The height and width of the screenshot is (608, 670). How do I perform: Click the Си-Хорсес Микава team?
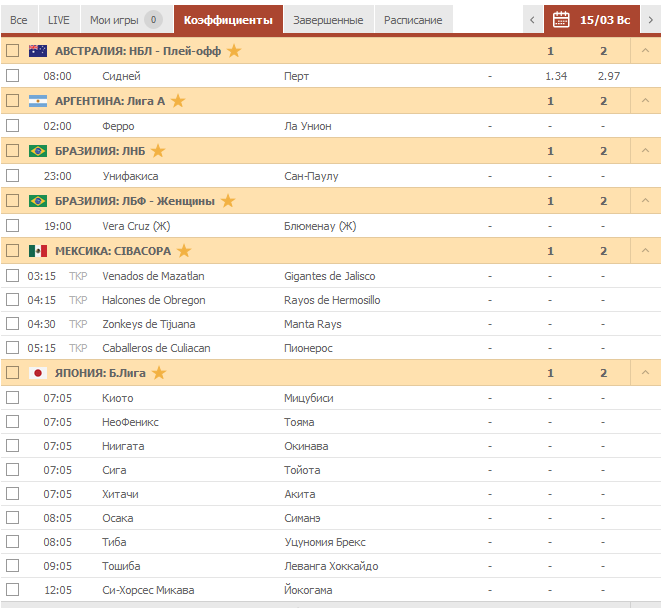[148, 590]
